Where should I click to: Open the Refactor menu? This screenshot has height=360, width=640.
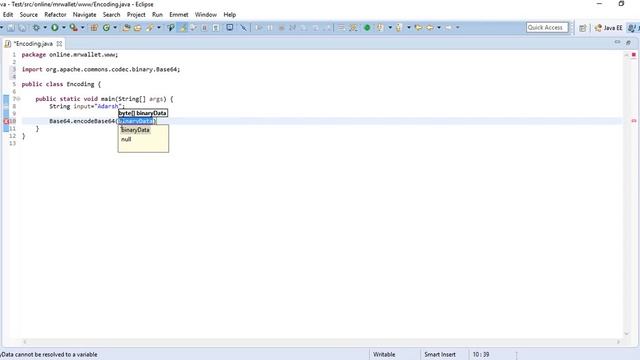point(55,15)
